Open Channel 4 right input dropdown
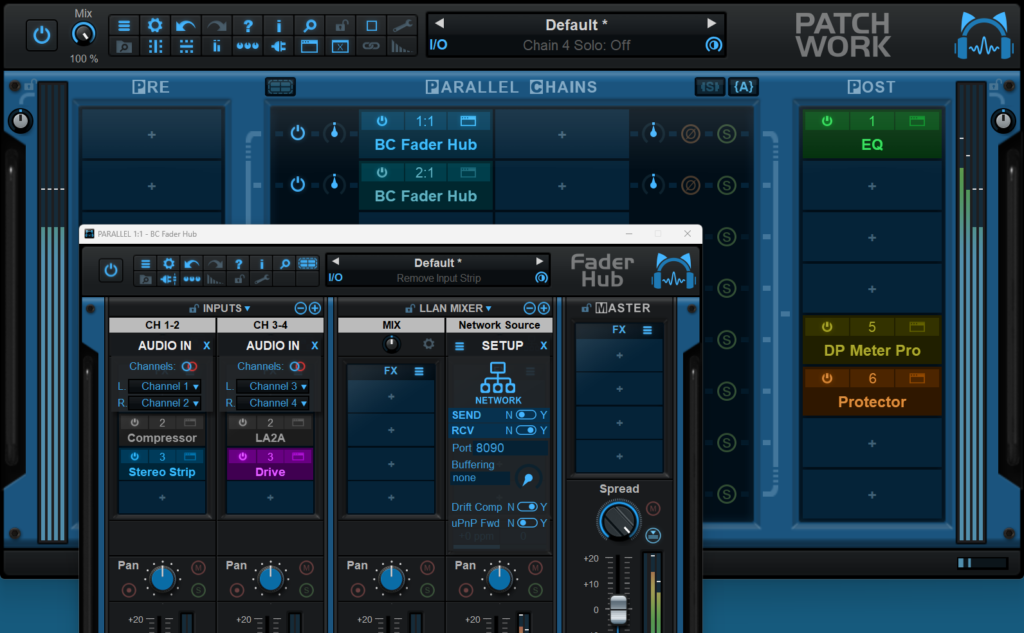The image size is (1024, 633). pyautogui.click(x=272, y=403)
